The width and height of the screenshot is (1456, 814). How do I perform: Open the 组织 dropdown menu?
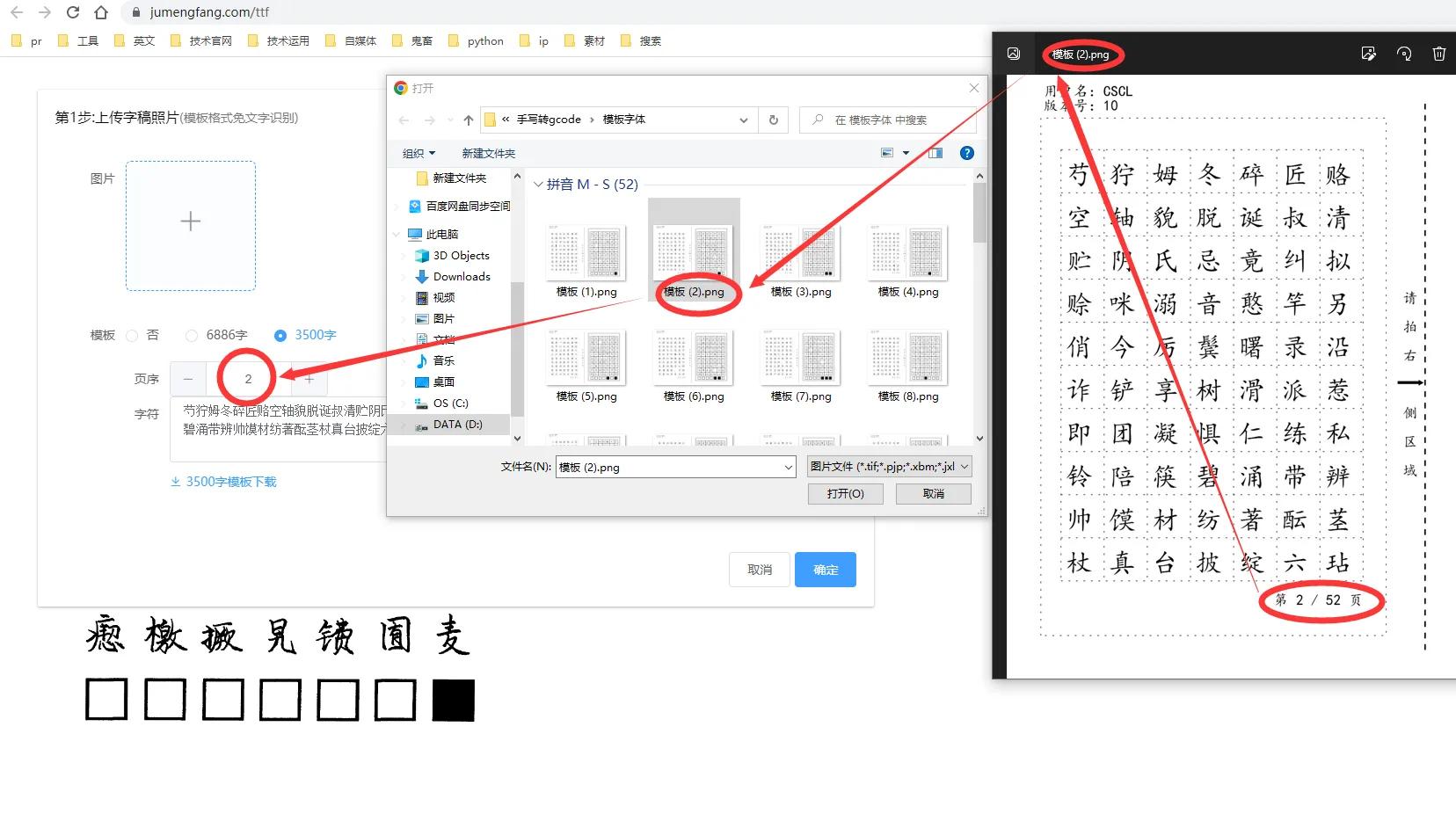(x=419, y=152)
